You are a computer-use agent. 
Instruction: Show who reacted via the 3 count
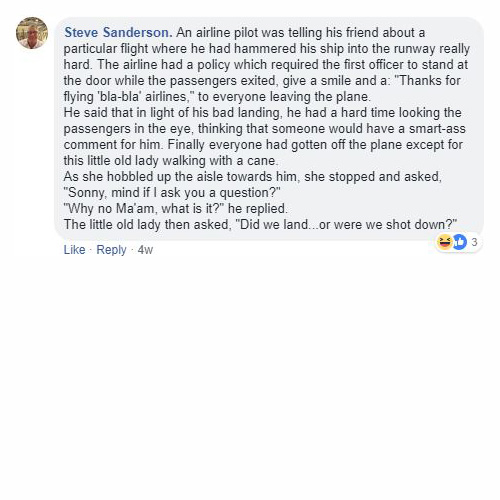coord(474,242)
